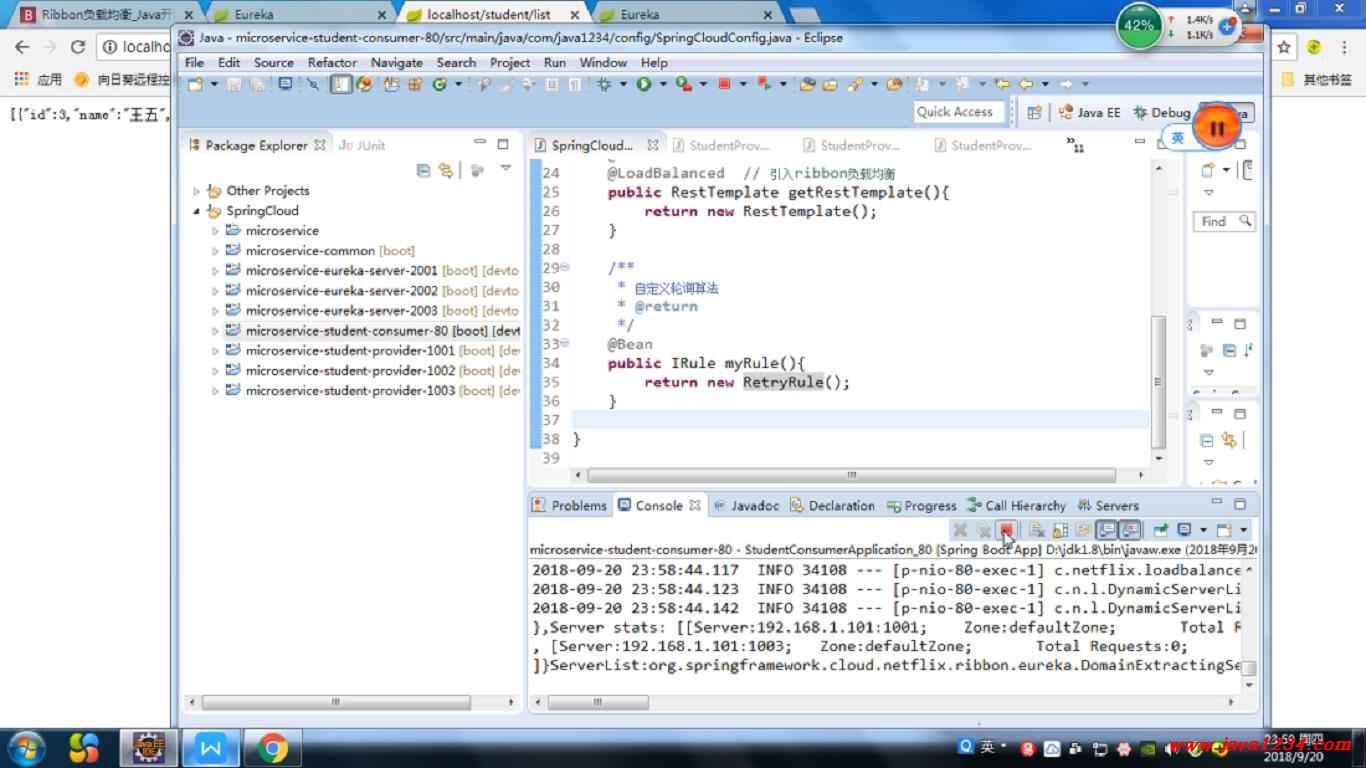Click the Open Type toolbar icon

tap(806, 84)
